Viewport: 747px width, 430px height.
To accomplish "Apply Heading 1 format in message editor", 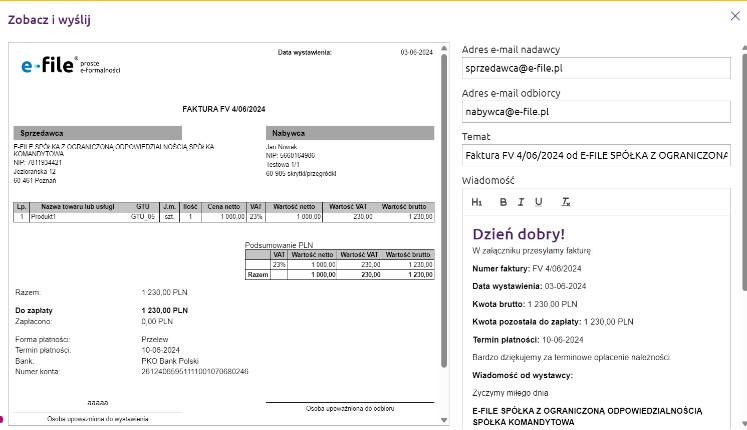I will click(476, 202).
